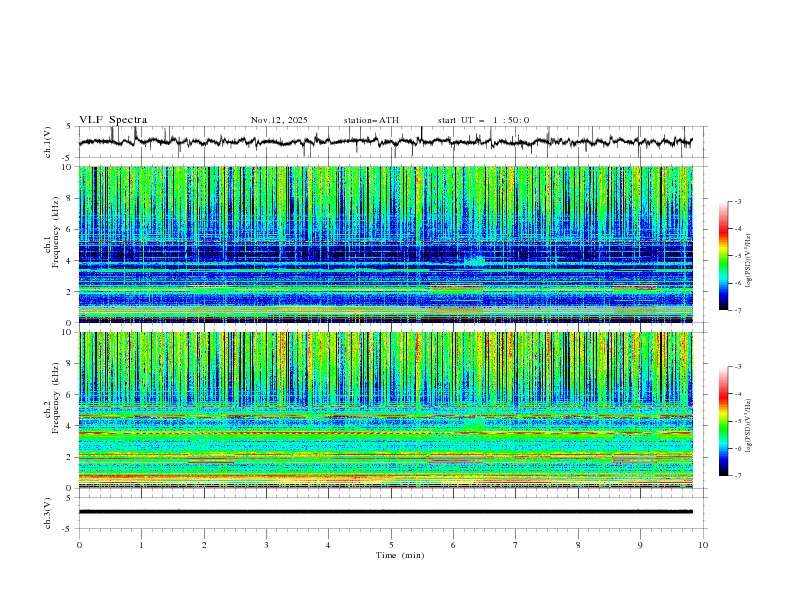The image size is (792, 612).
Task: Click the ch.1(V) axis label
Action: [x=48, y=142]
